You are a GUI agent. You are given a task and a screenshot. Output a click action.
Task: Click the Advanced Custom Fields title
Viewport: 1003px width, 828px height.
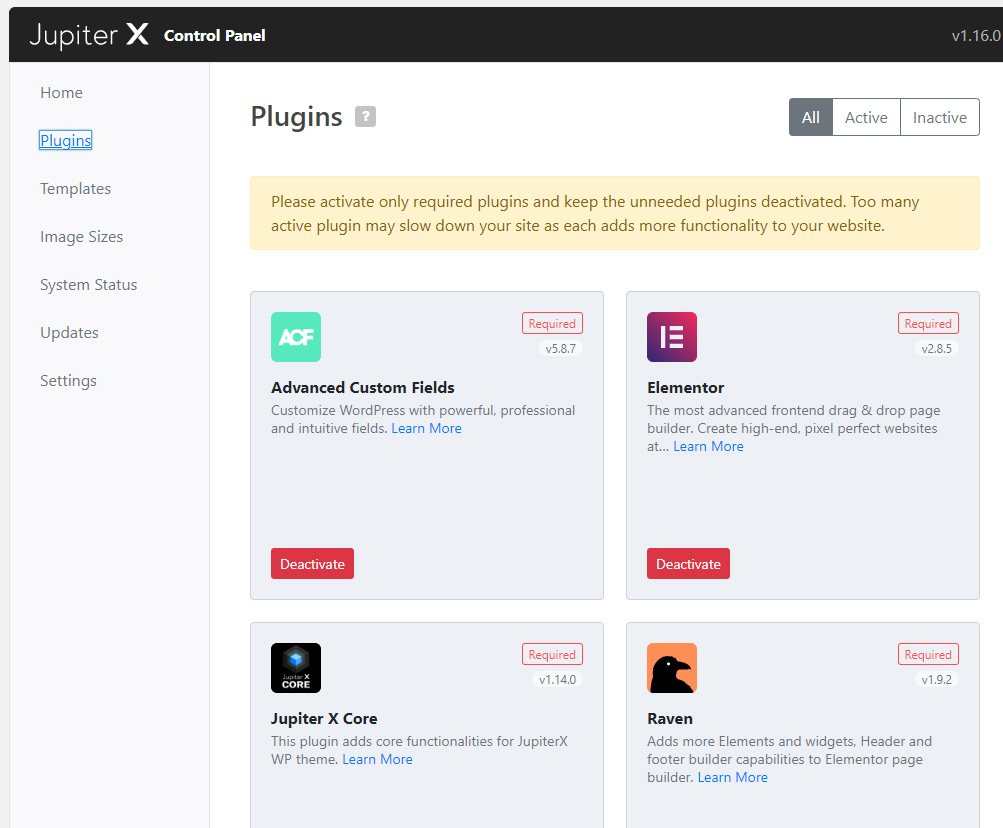pyautogui.click(x=363, y=388)
